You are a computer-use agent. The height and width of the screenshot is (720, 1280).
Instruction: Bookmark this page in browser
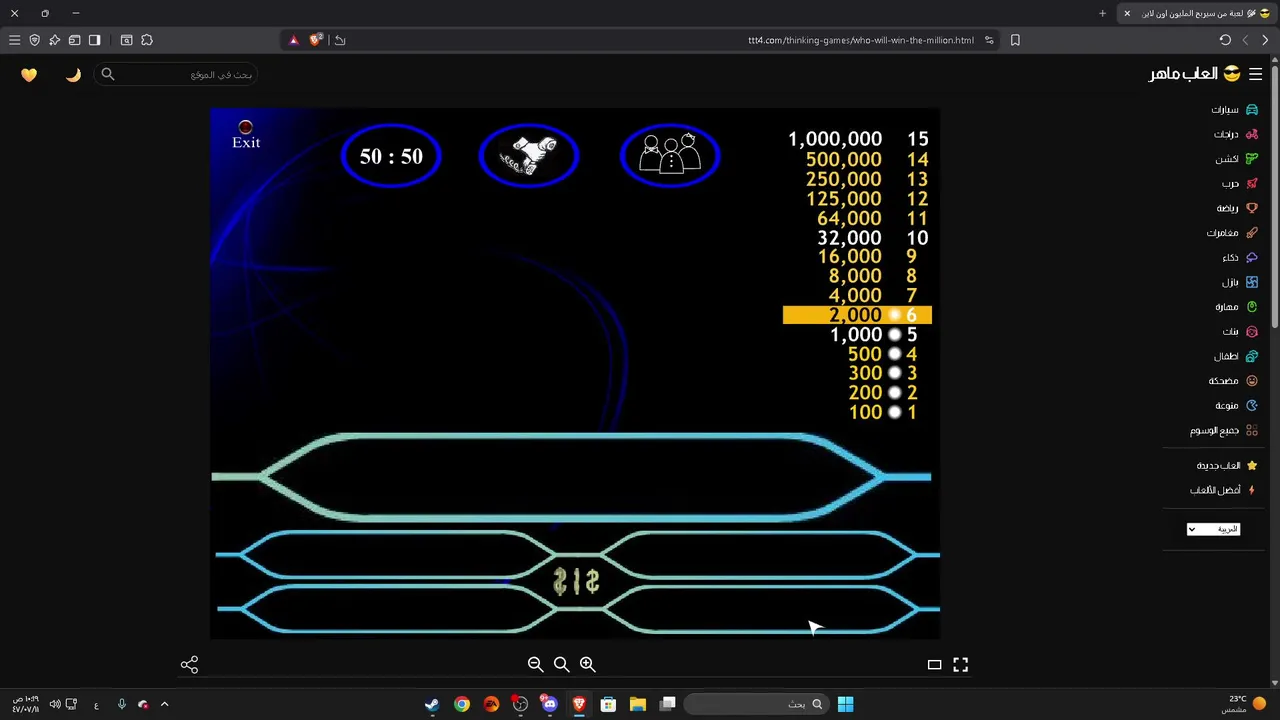click(1015, 40)
